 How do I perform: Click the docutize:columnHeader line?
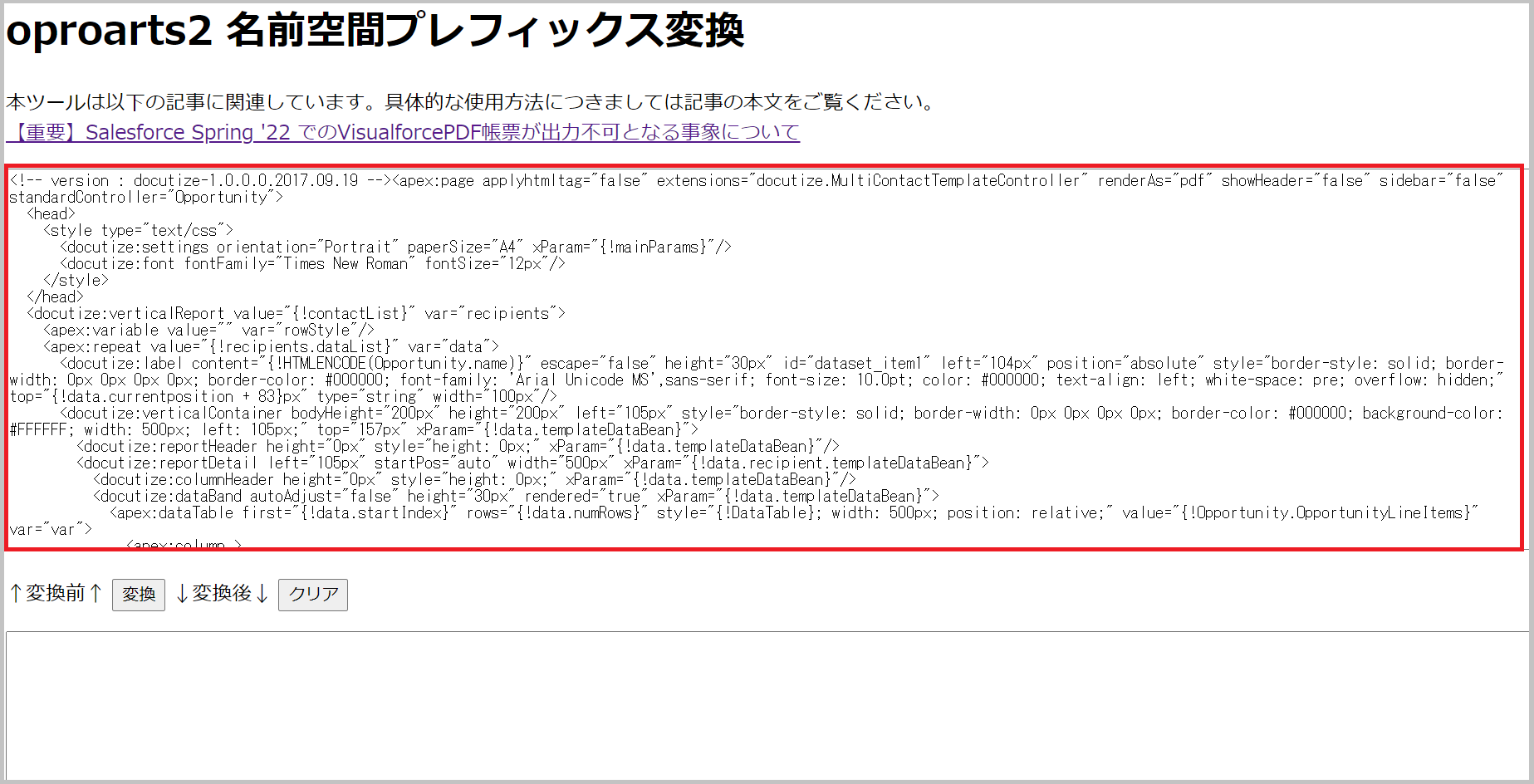(474, 479)
